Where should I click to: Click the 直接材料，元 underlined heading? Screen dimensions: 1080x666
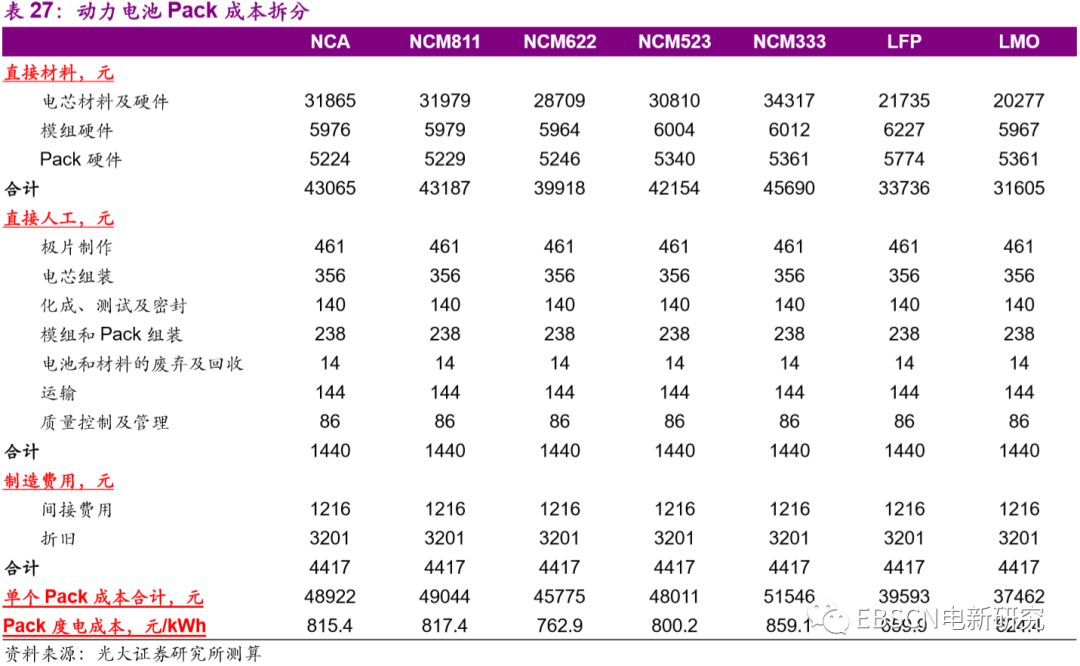point(59,72)
